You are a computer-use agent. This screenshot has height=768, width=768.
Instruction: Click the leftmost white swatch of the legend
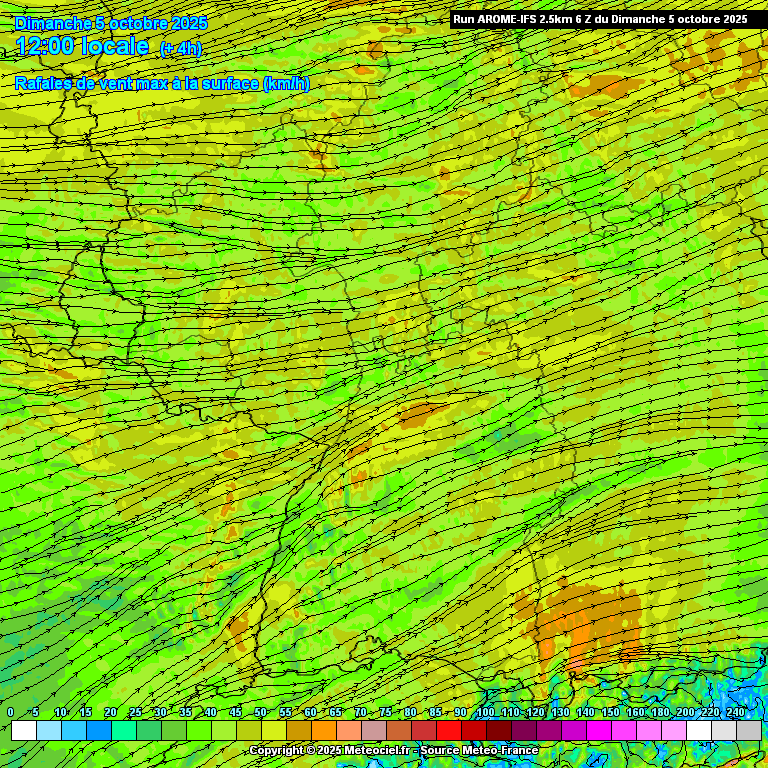click(x=23, y=730)
